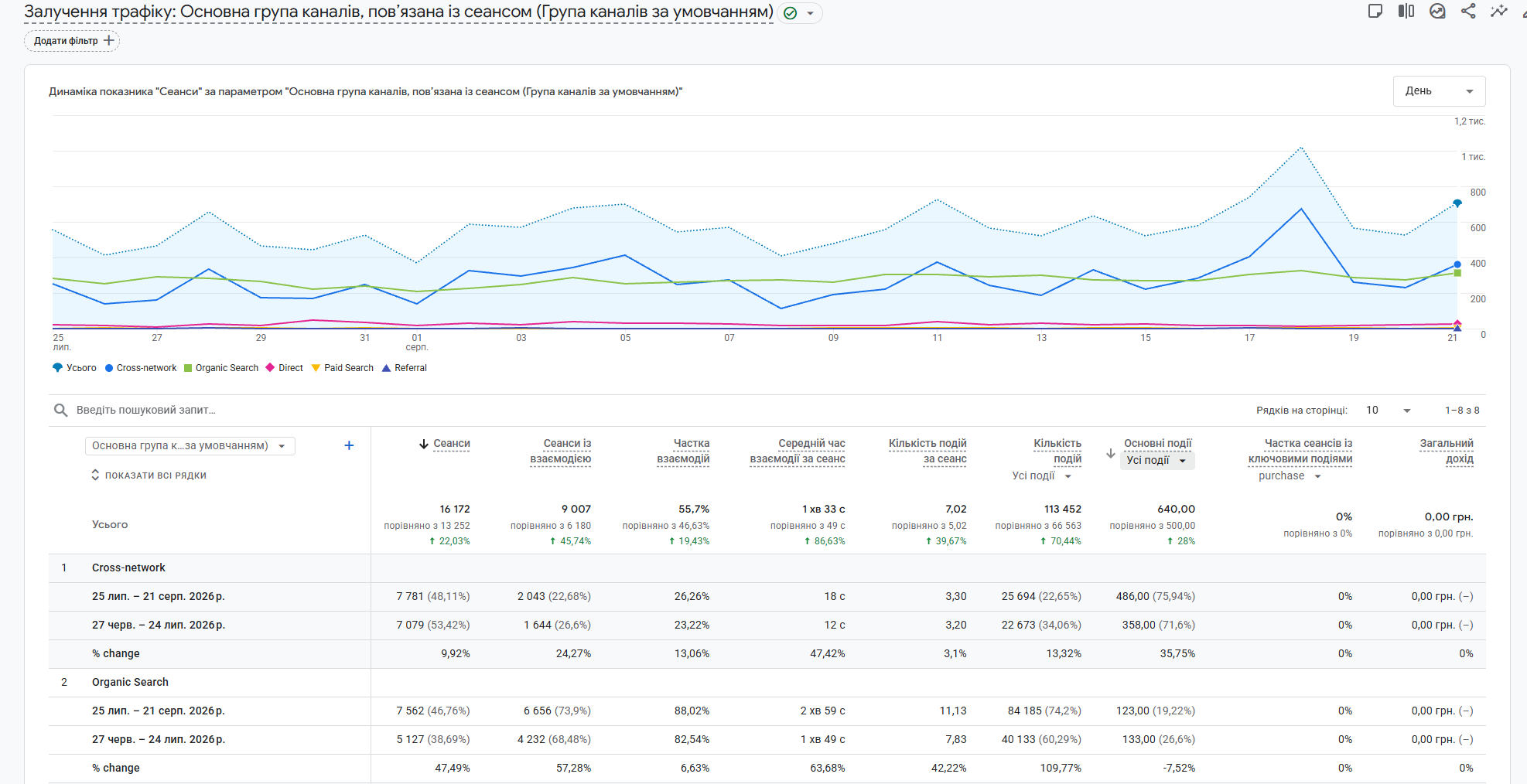1527x784 pixels.
Task: Toggle Direct series in chart legend
Action: [285, 368]
